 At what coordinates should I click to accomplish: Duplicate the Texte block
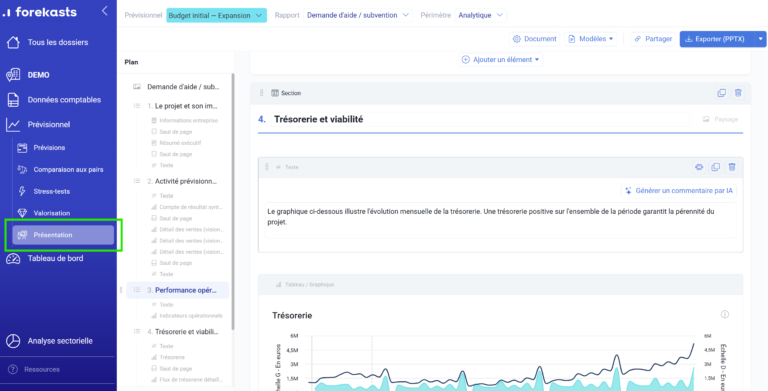(716, 167)
